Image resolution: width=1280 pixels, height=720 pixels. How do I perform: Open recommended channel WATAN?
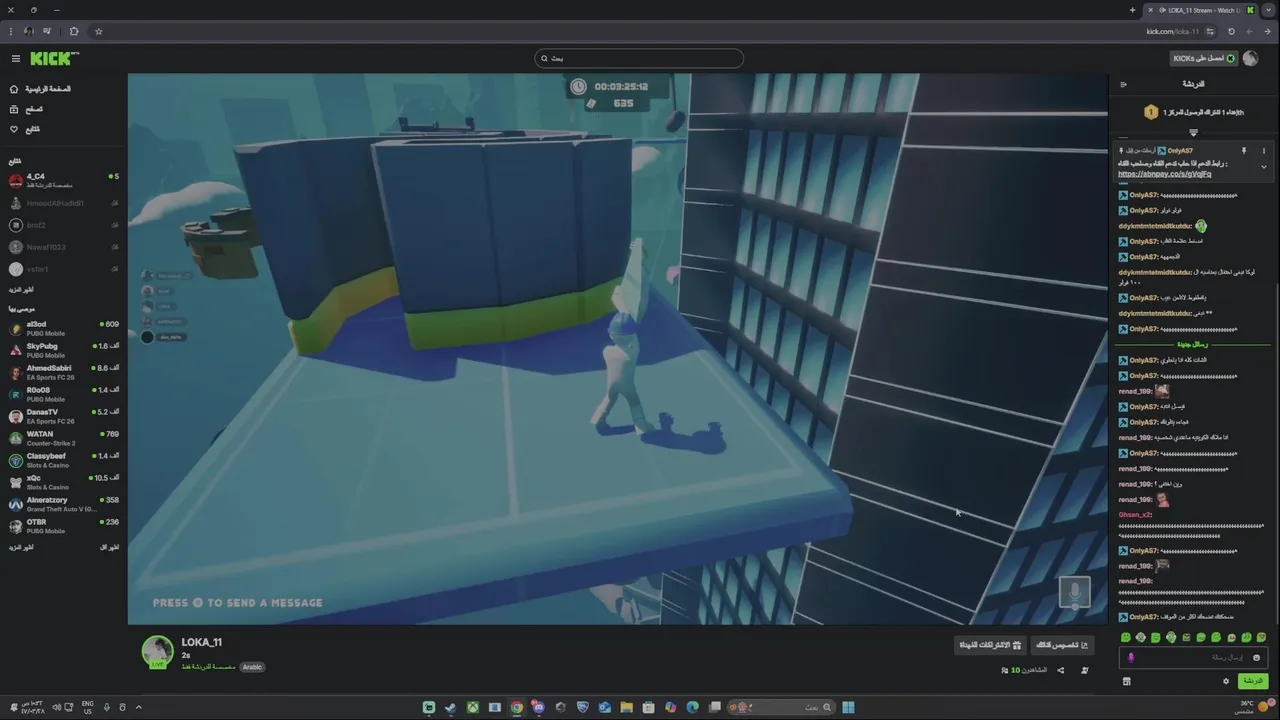pos(64,438)
